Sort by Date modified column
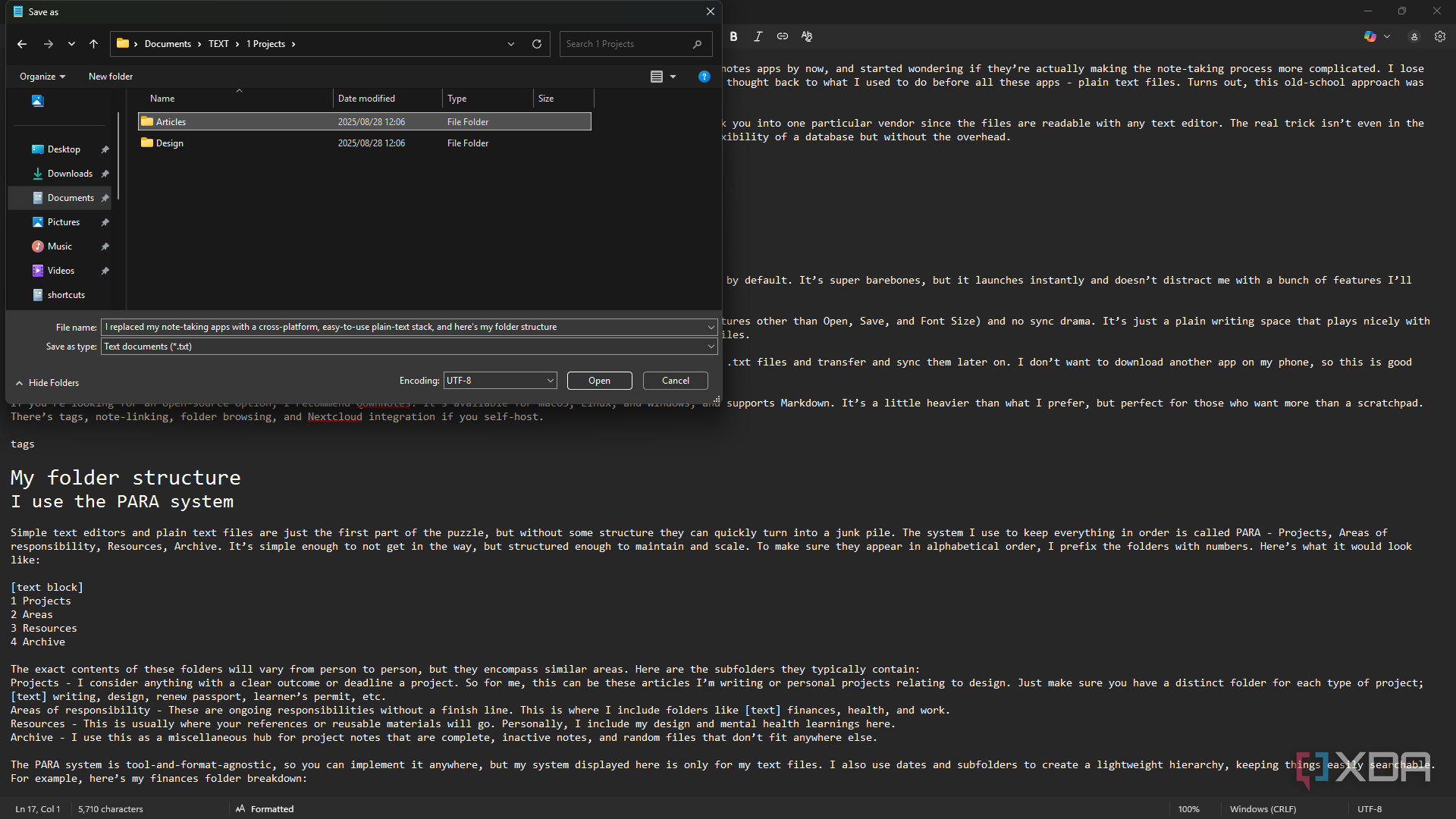1456x819 pixels. pyautogui.click(x=388, y=99)
